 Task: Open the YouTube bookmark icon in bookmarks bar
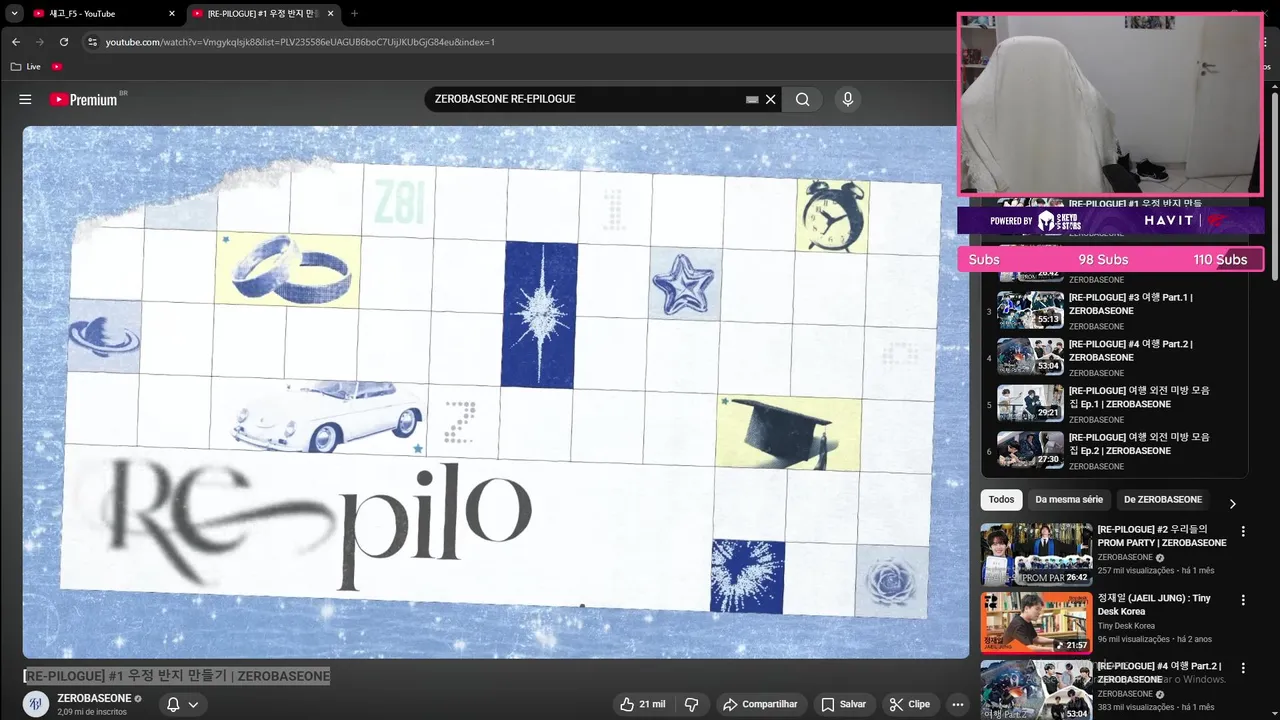tap(57, 67)
